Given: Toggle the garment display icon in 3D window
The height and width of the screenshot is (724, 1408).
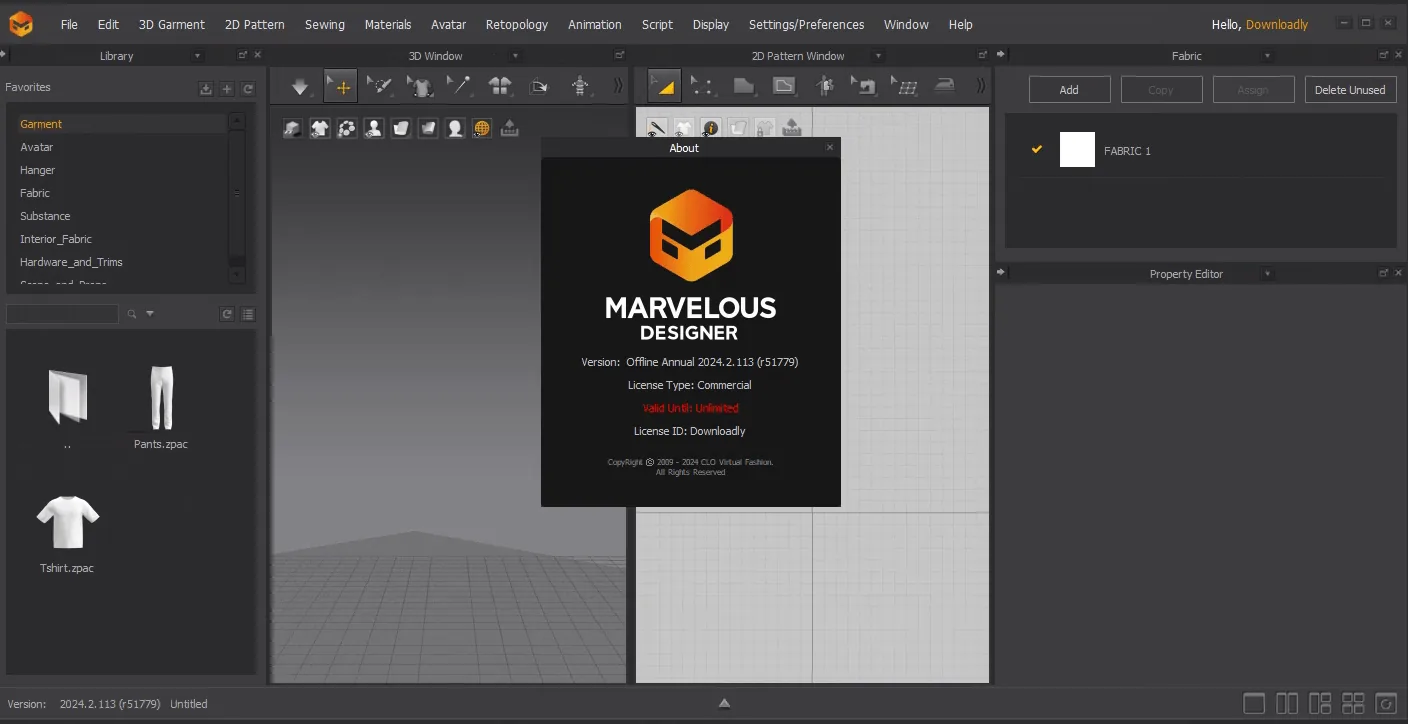Looking at the screenshot, I should (320, 128).
